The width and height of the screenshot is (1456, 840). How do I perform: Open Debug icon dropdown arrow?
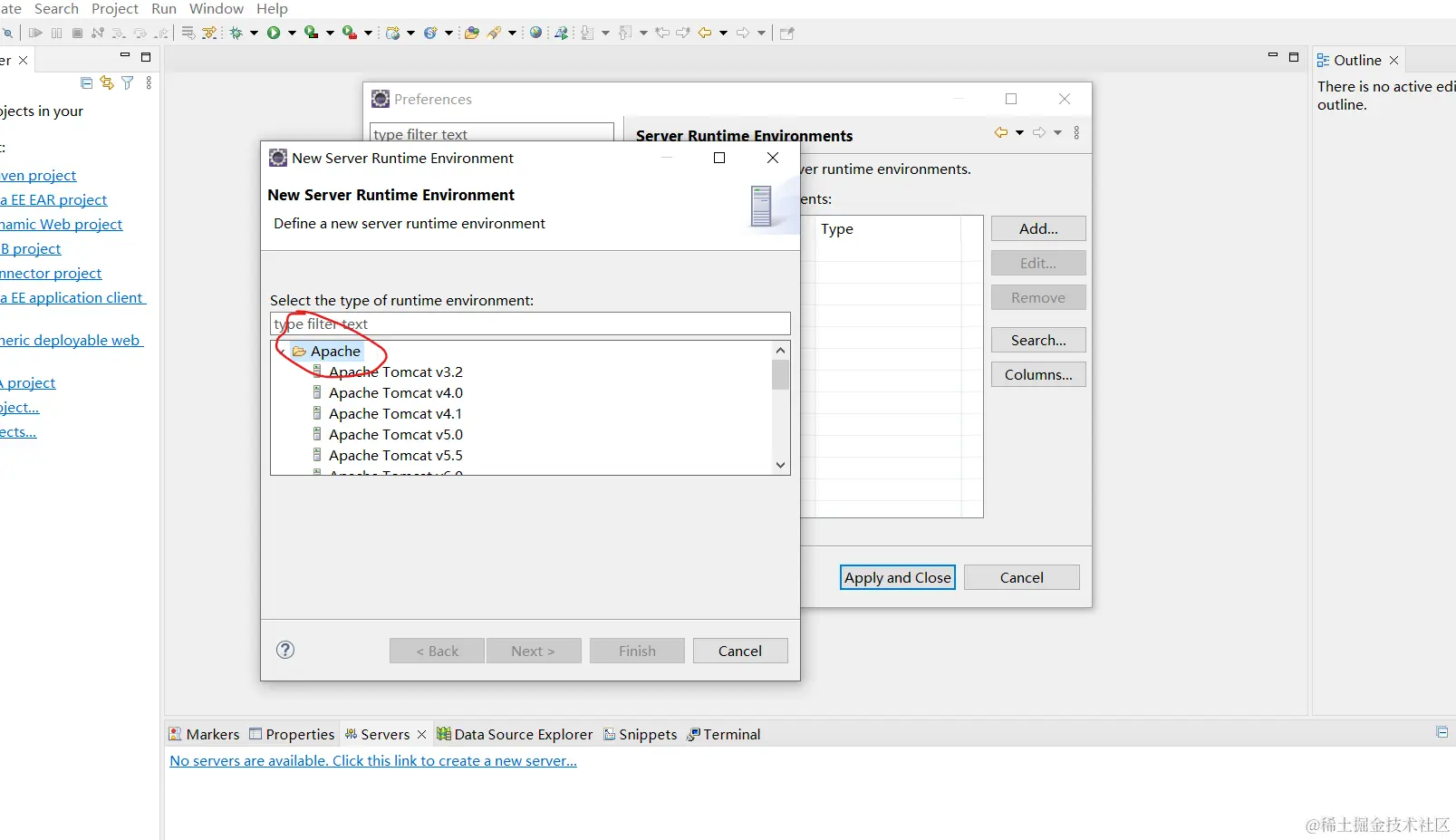point(254,33)
